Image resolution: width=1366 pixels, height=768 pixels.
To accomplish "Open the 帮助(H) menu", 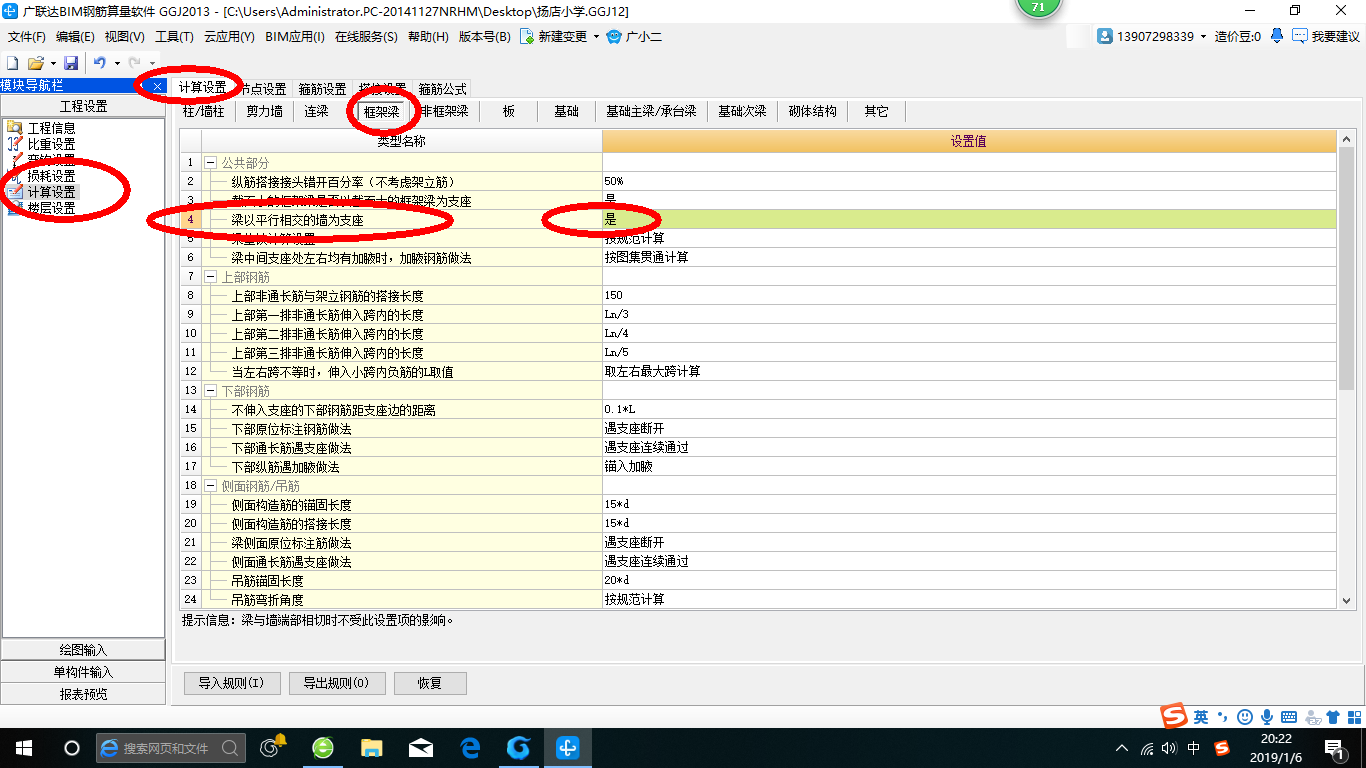I will point(428,37).
